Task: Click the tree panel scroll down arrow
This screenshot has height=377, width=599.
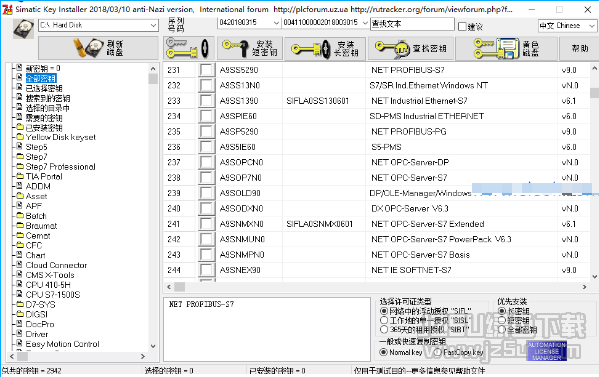Action: point(153,346)
